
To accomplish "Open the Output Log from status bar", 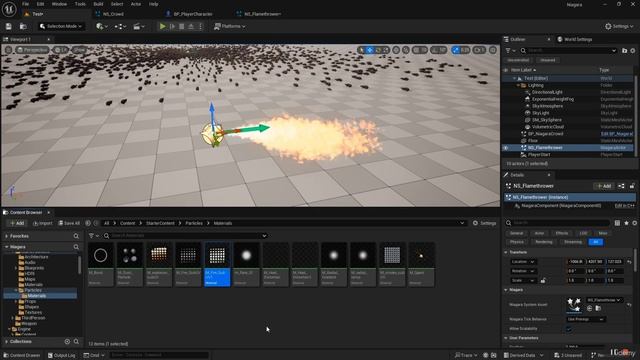I will 61,355.
